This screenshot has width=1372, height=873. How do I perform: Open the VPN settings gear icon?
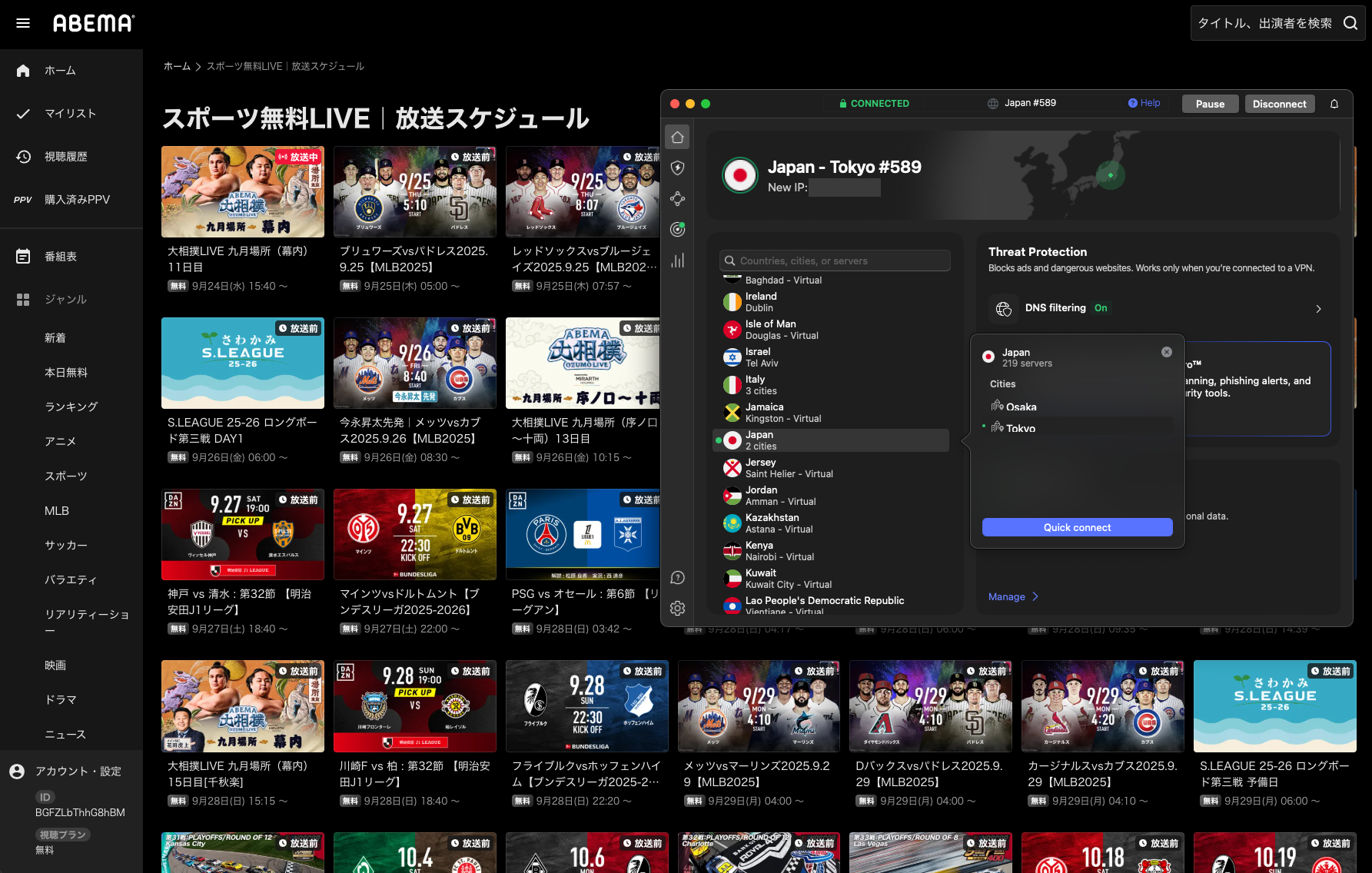tap(677, 608)
